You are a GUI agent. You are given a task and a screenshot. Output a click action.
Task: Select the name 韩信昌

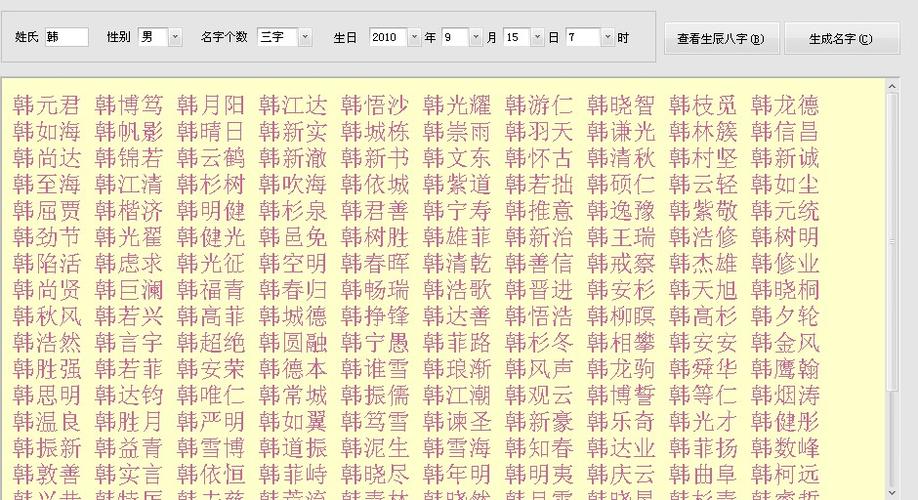[785, 132]
